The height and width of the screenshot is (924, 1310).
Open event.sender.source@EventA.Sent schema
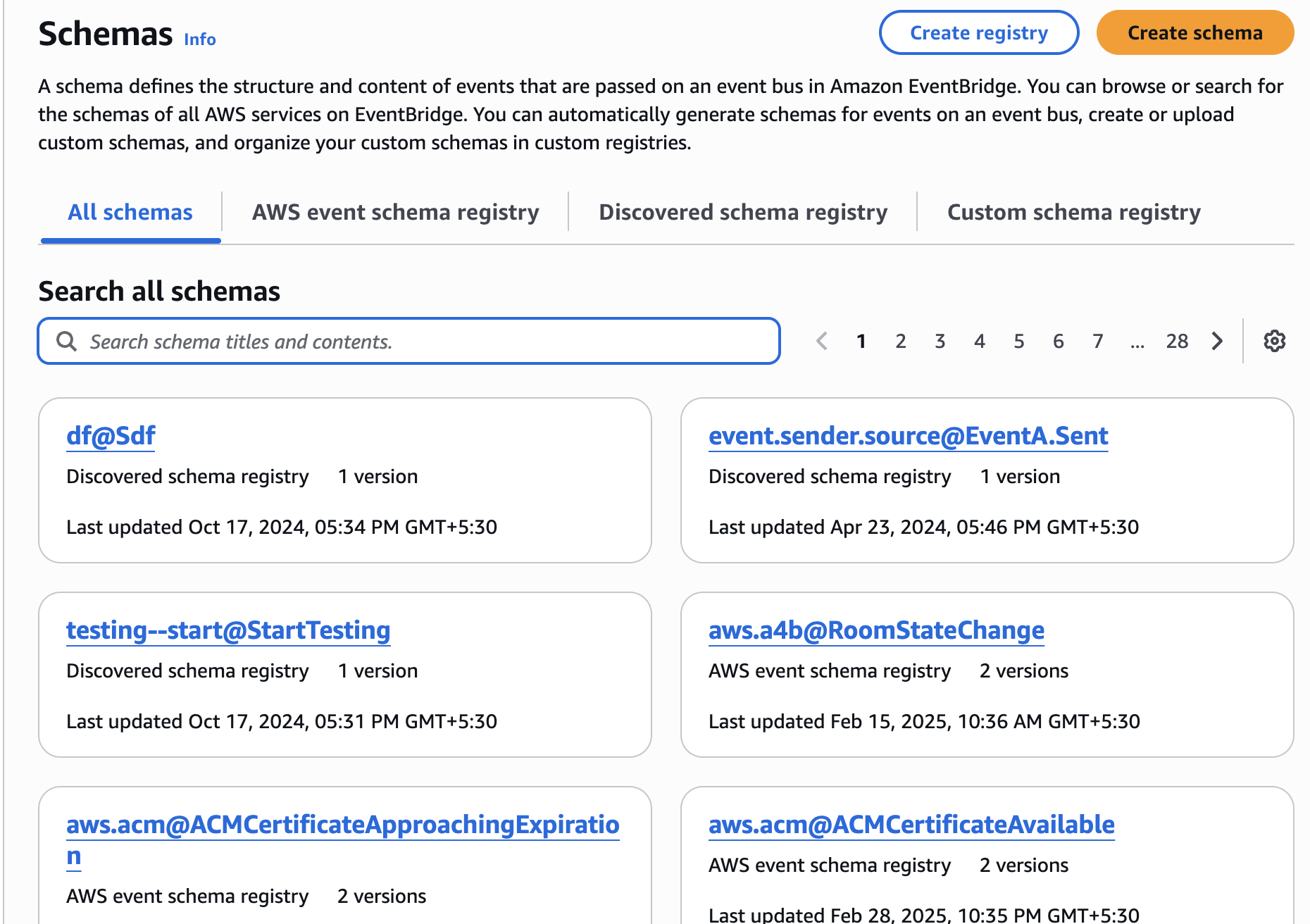[x=908, y=436]
